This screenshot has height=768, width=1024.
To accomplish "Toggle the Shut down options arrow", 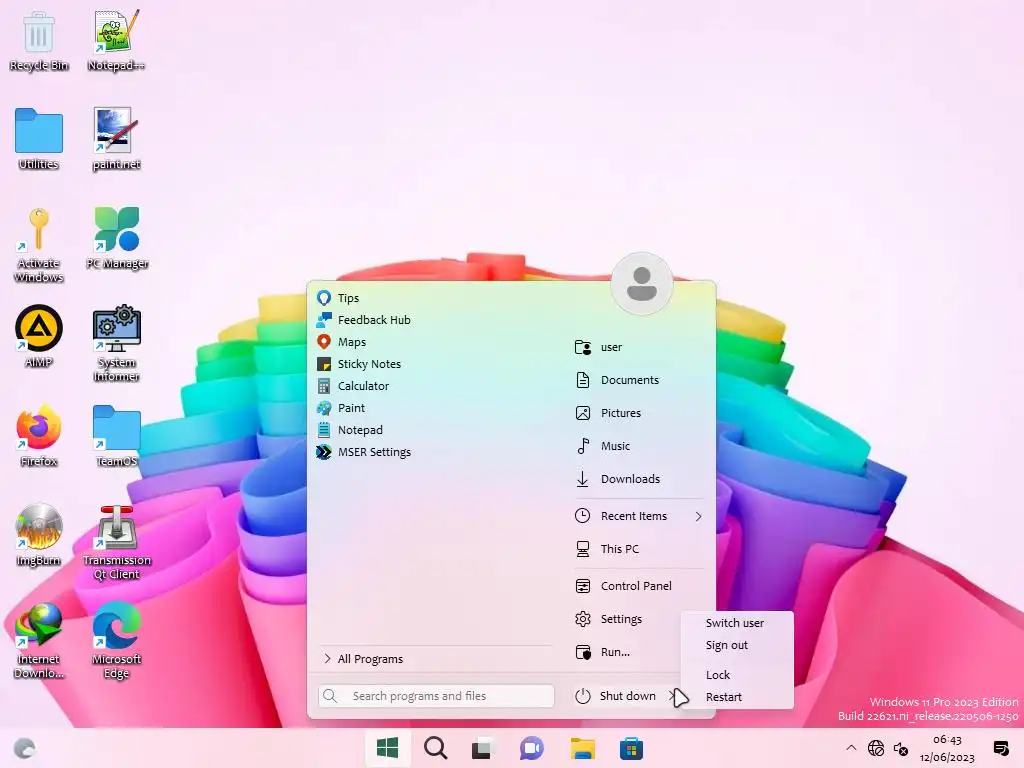I will 673,696.
